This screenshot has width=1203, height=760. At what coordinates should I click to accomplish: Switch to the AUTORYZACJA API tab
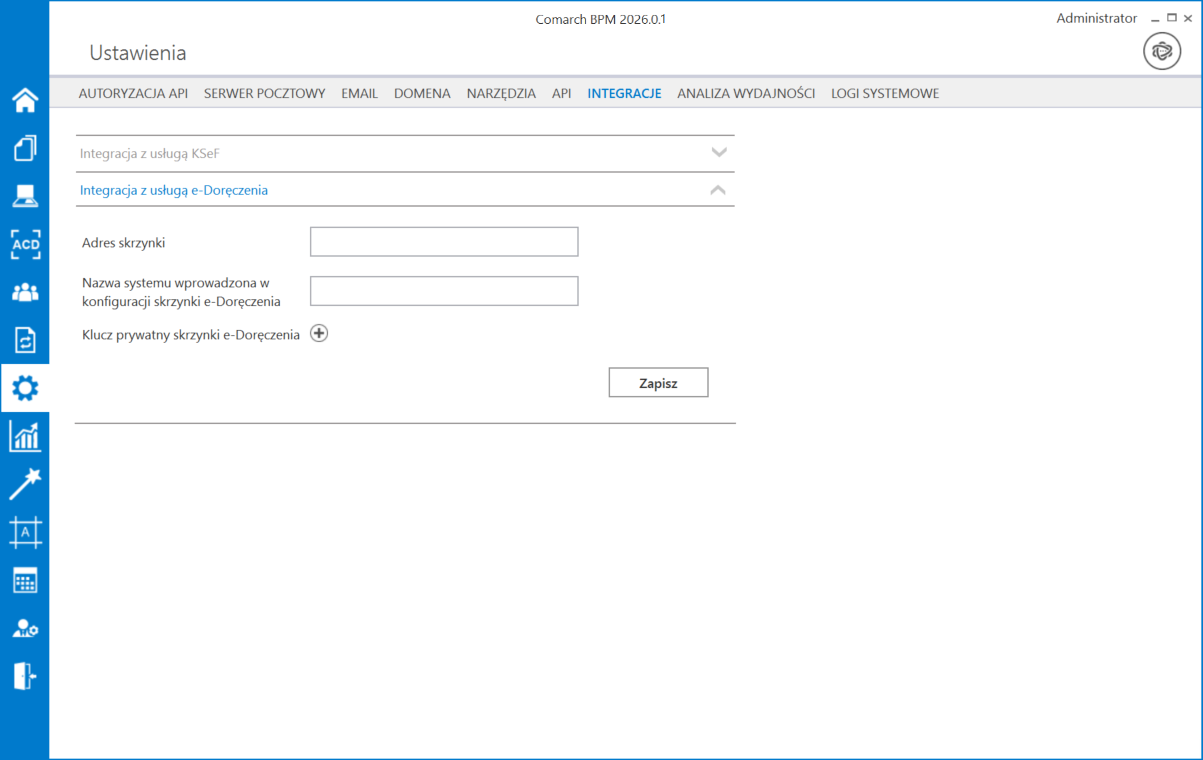(133, 93)
